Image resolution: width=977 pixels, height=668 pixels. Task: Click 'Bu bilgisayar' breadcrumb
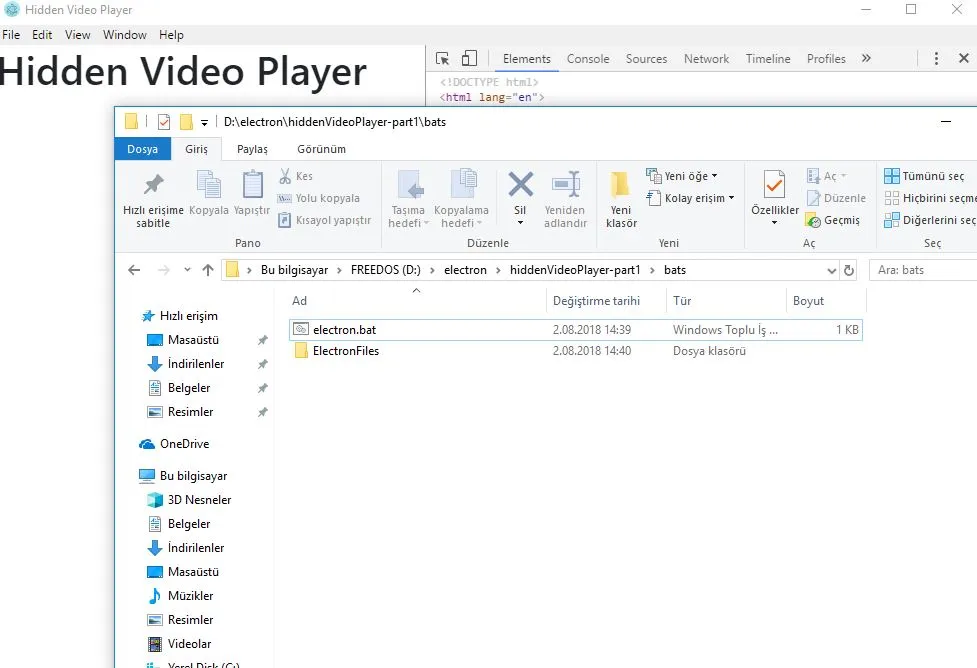(x=294, y=270)
